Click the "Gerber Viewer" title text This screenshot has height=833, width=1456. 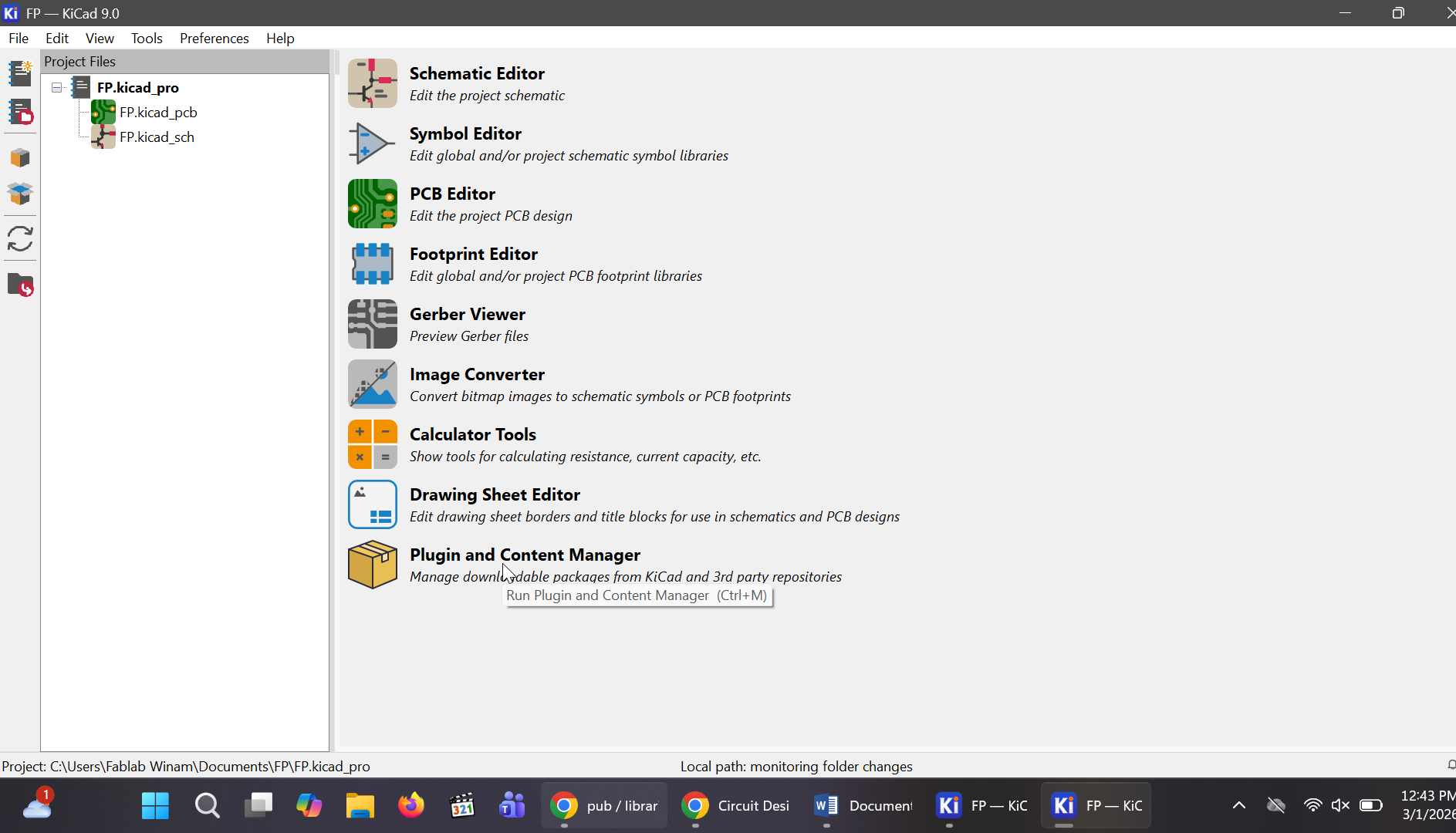click(468, 314)
